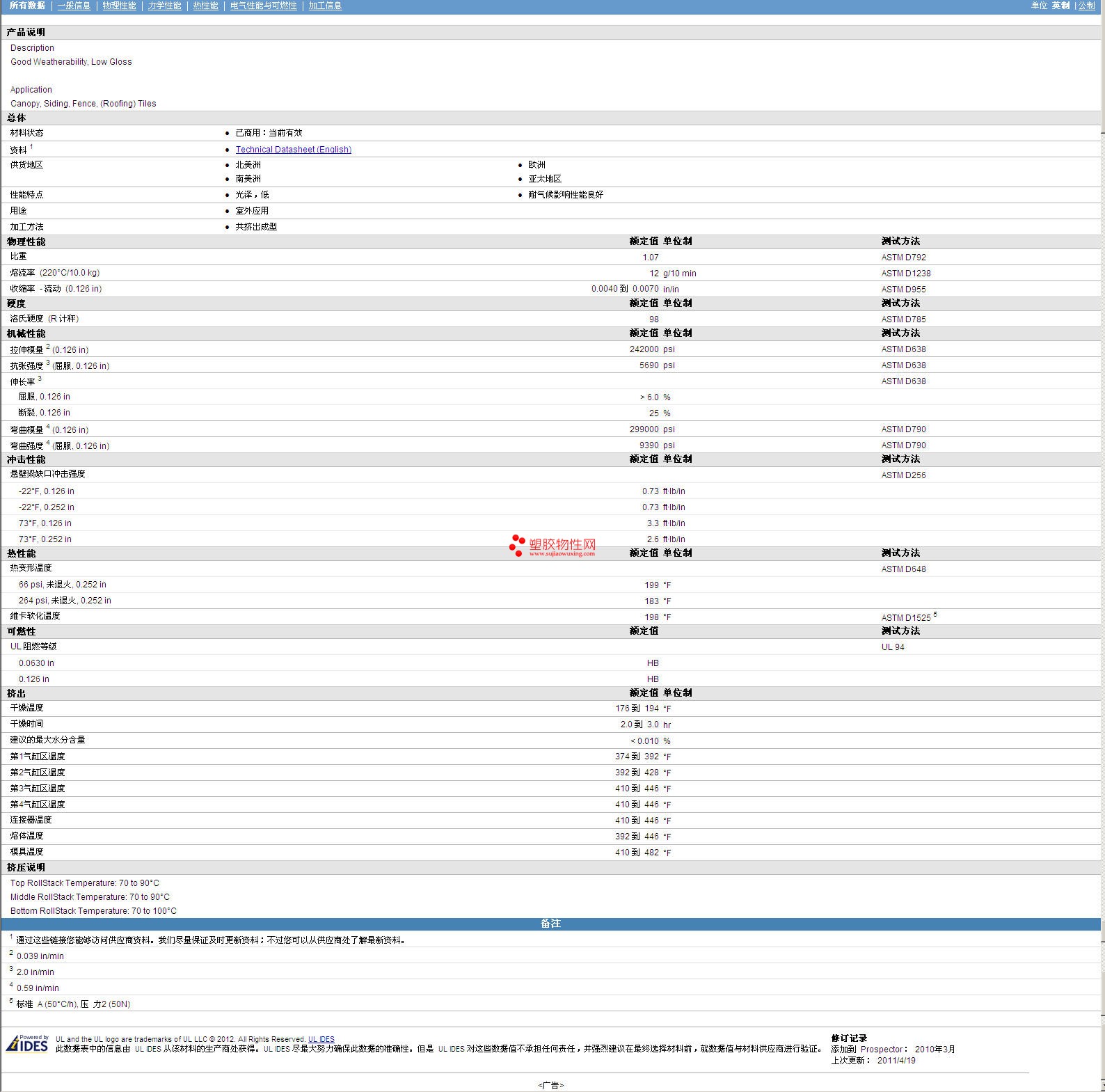1105x1092 pixels.
Task: Click footnote 0.039 in/min
Action: point(40,957)
